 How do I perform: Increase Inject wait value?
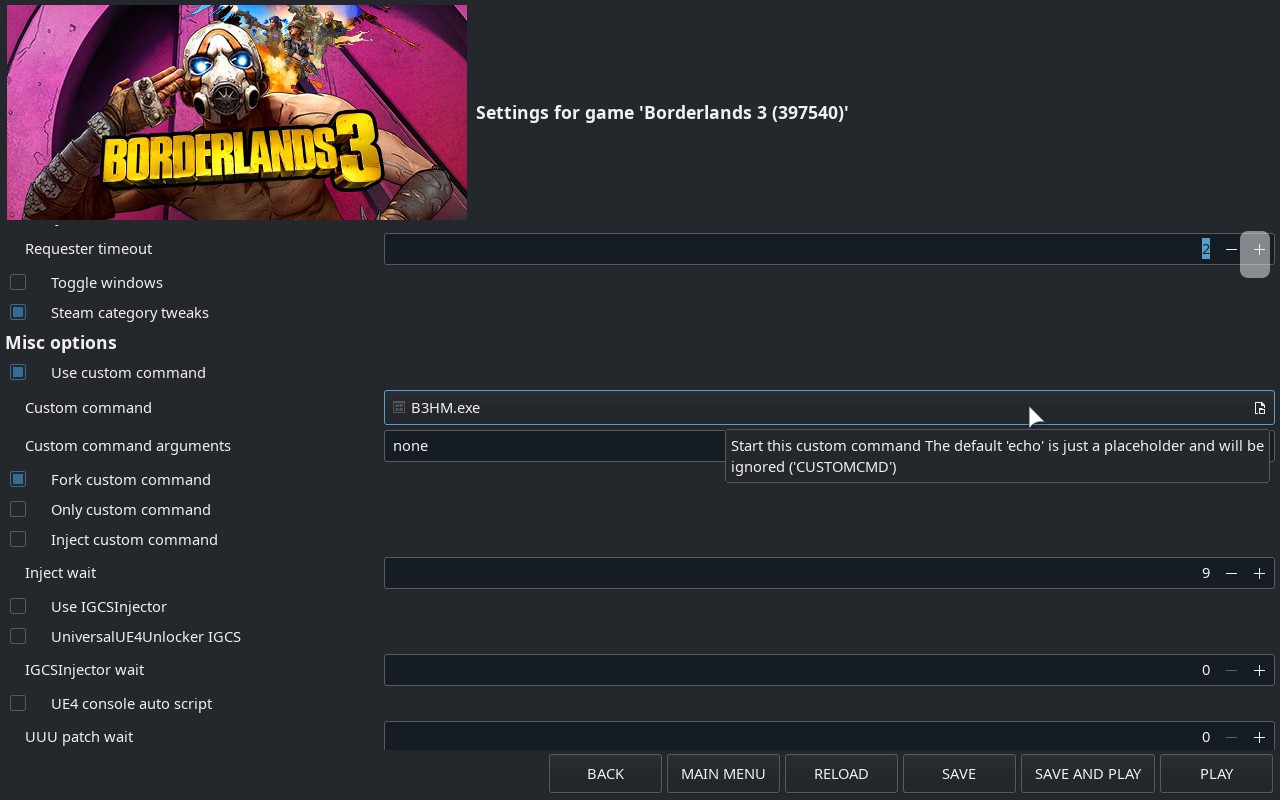point(1259,573)
